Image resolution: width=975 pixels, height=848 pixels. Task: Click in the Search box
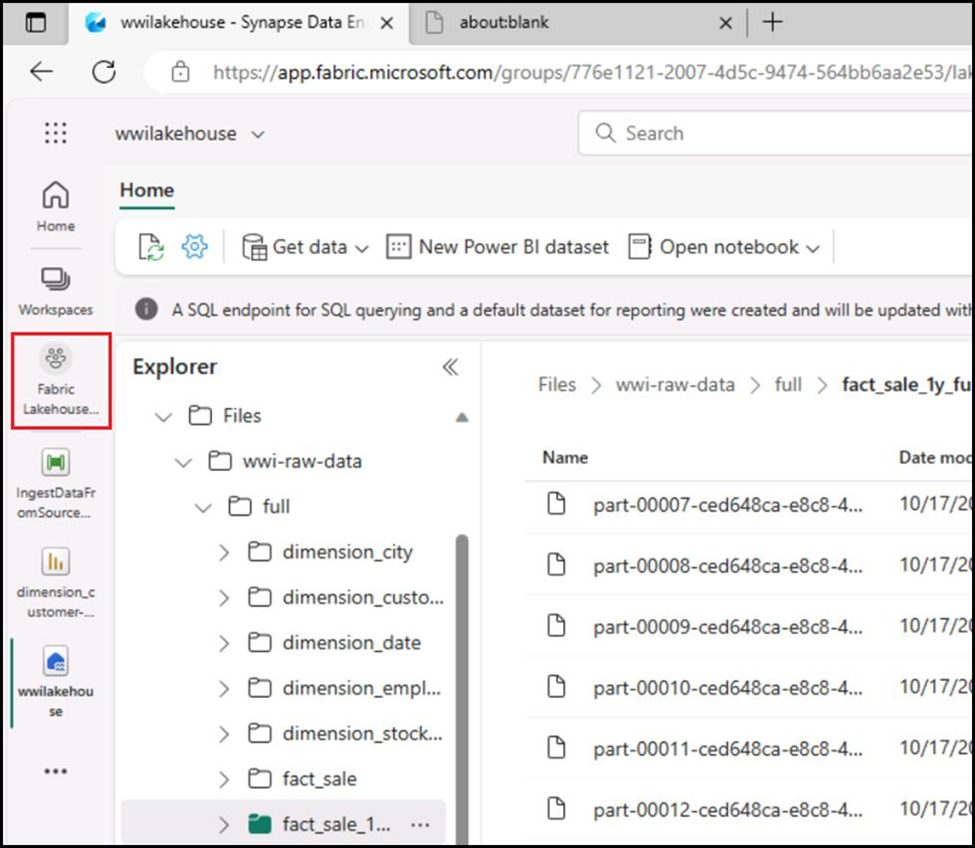(x=775, y=133)
